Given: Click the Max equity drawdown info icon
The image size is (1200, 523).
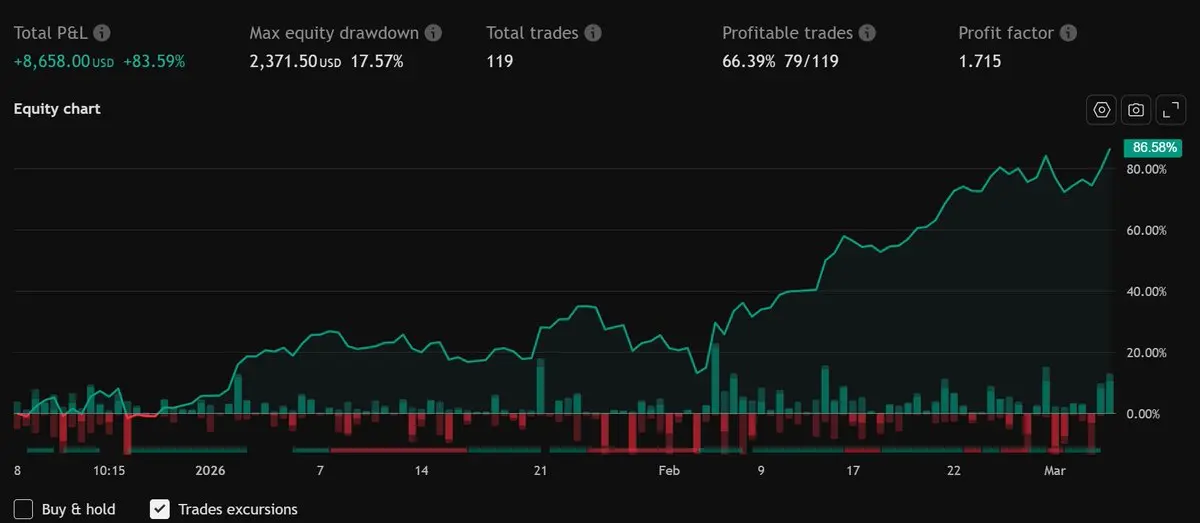Looking at the screenshot, I should pyautogui.click(x=433, y=33).
